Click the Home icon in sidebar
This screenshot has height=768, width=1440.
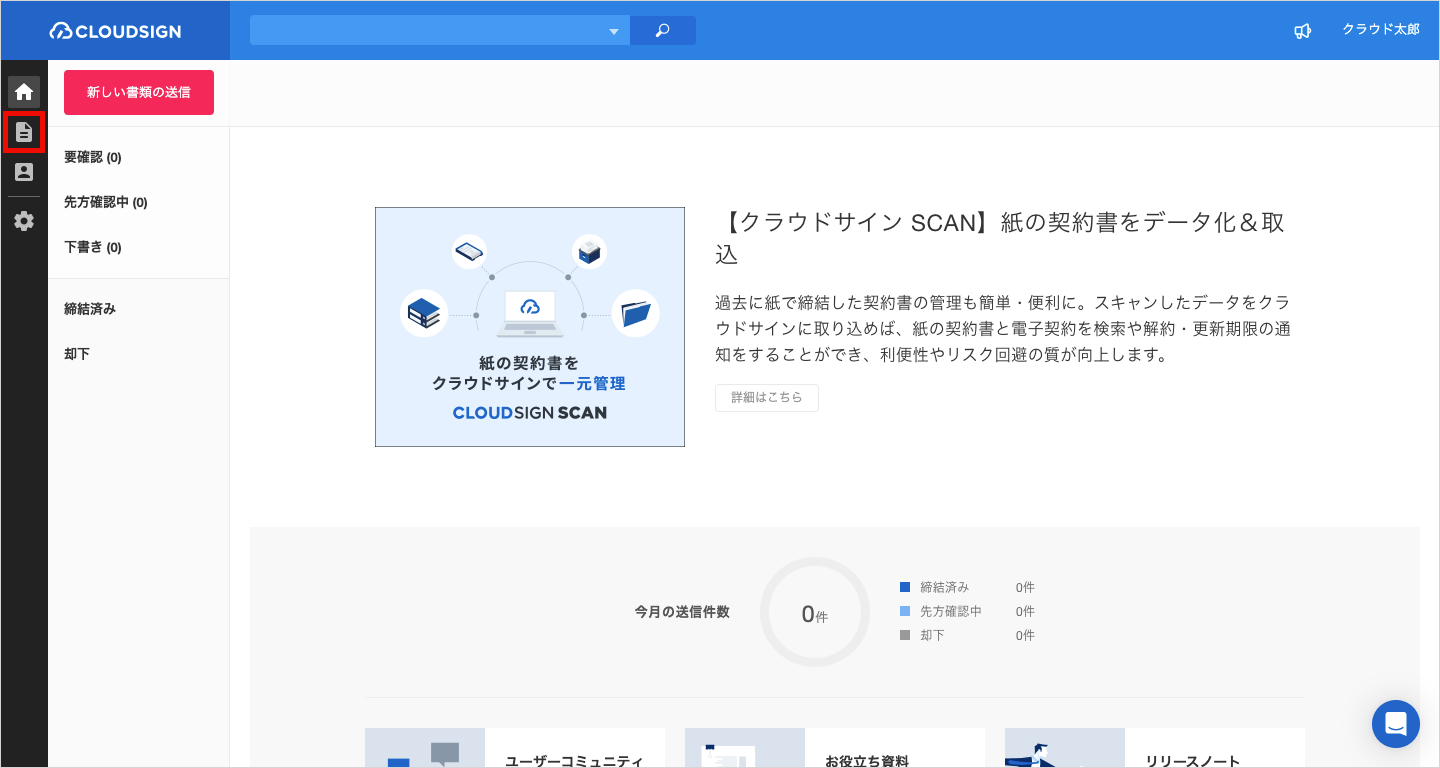tap(24, 92)
